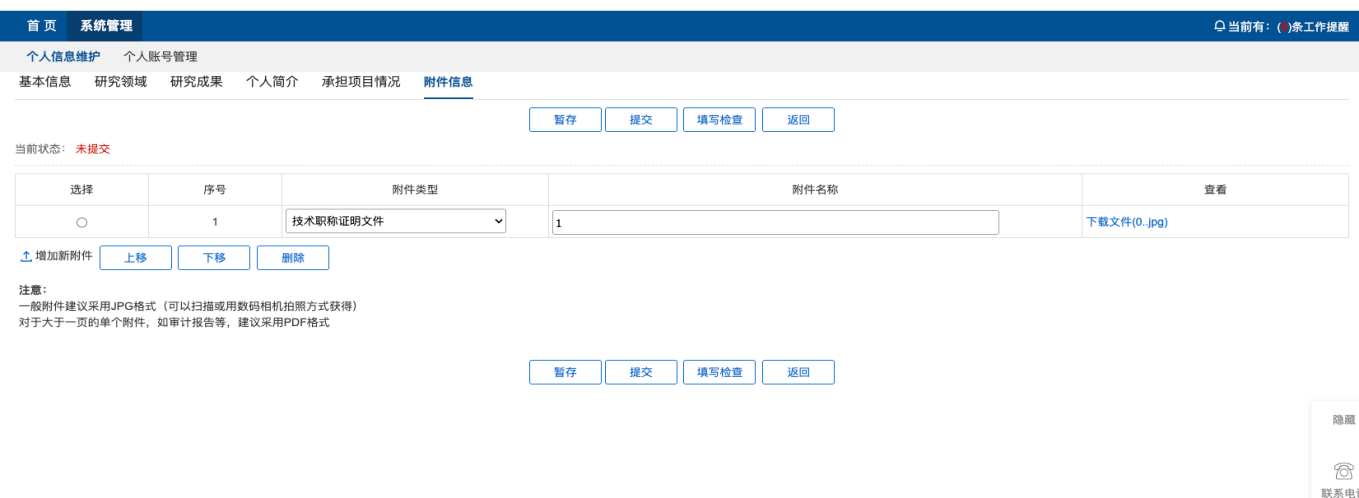Open the attachment type dropdown
The height and width of the screenshot is (498, 1359).
tap(396, 222)
